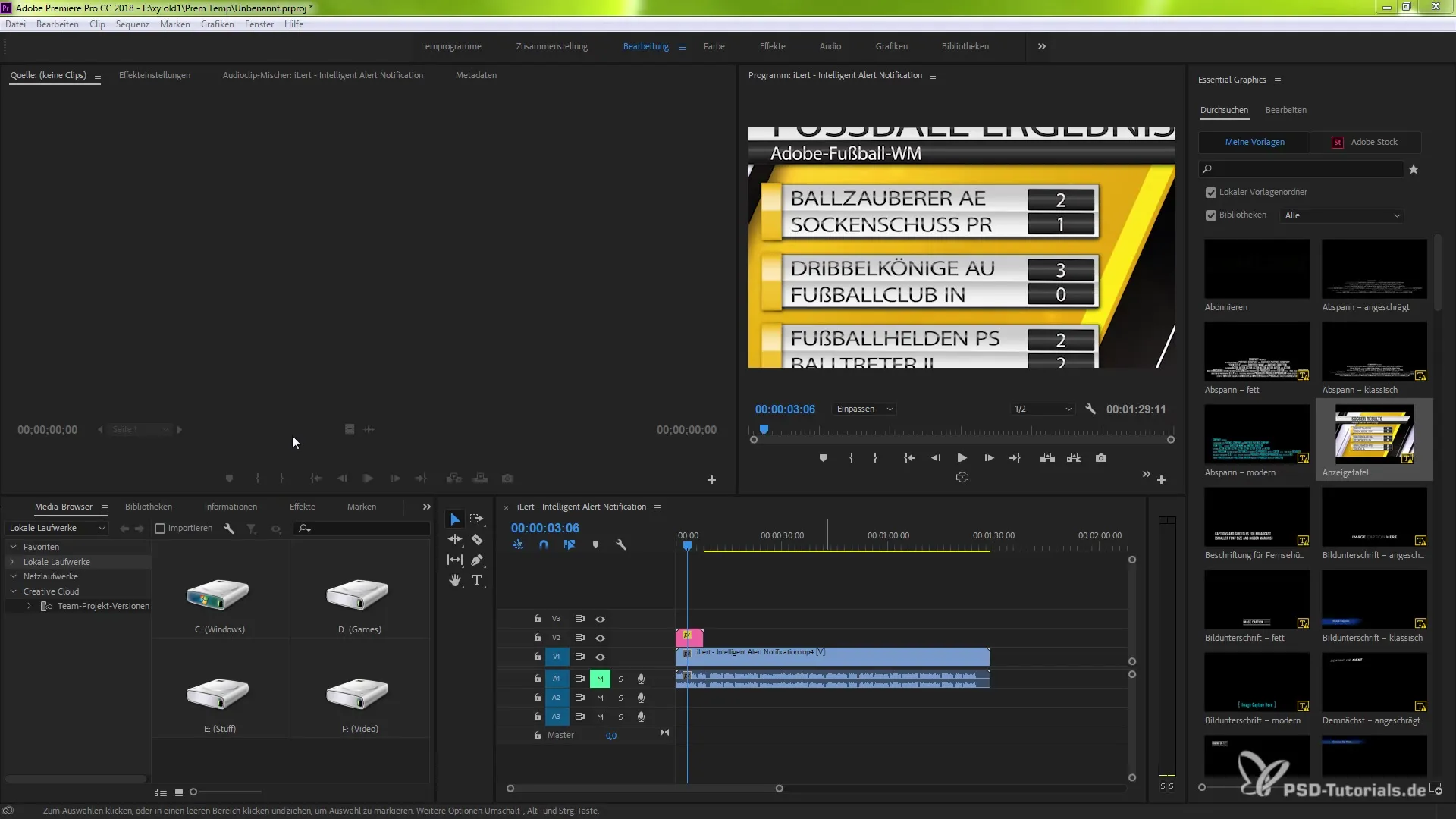Viewport: 1456px width, 819px height.
Task: Open Effekte tab in project panel
Action: 302,507
